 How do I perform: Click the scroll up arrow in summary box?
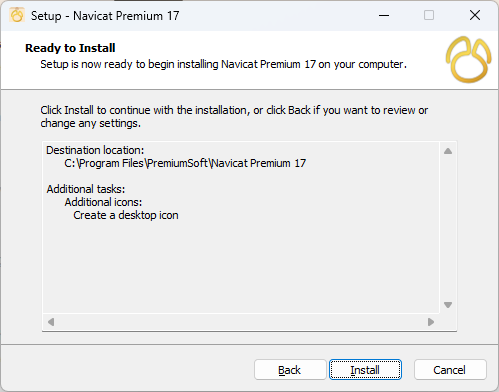[x=448, y=151]
